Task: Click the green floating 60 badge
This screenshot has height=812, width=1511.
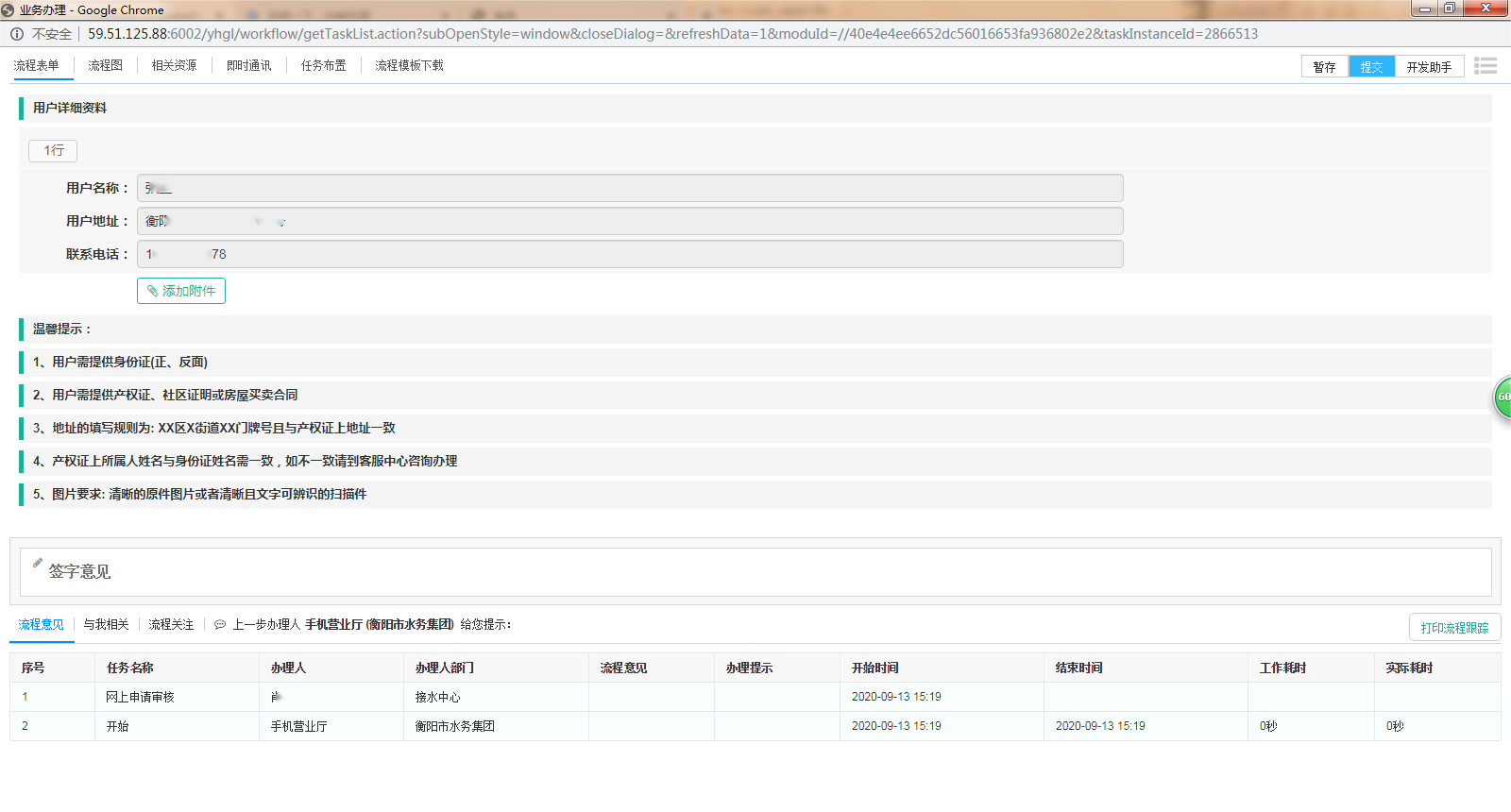Action: [1503, 397]
